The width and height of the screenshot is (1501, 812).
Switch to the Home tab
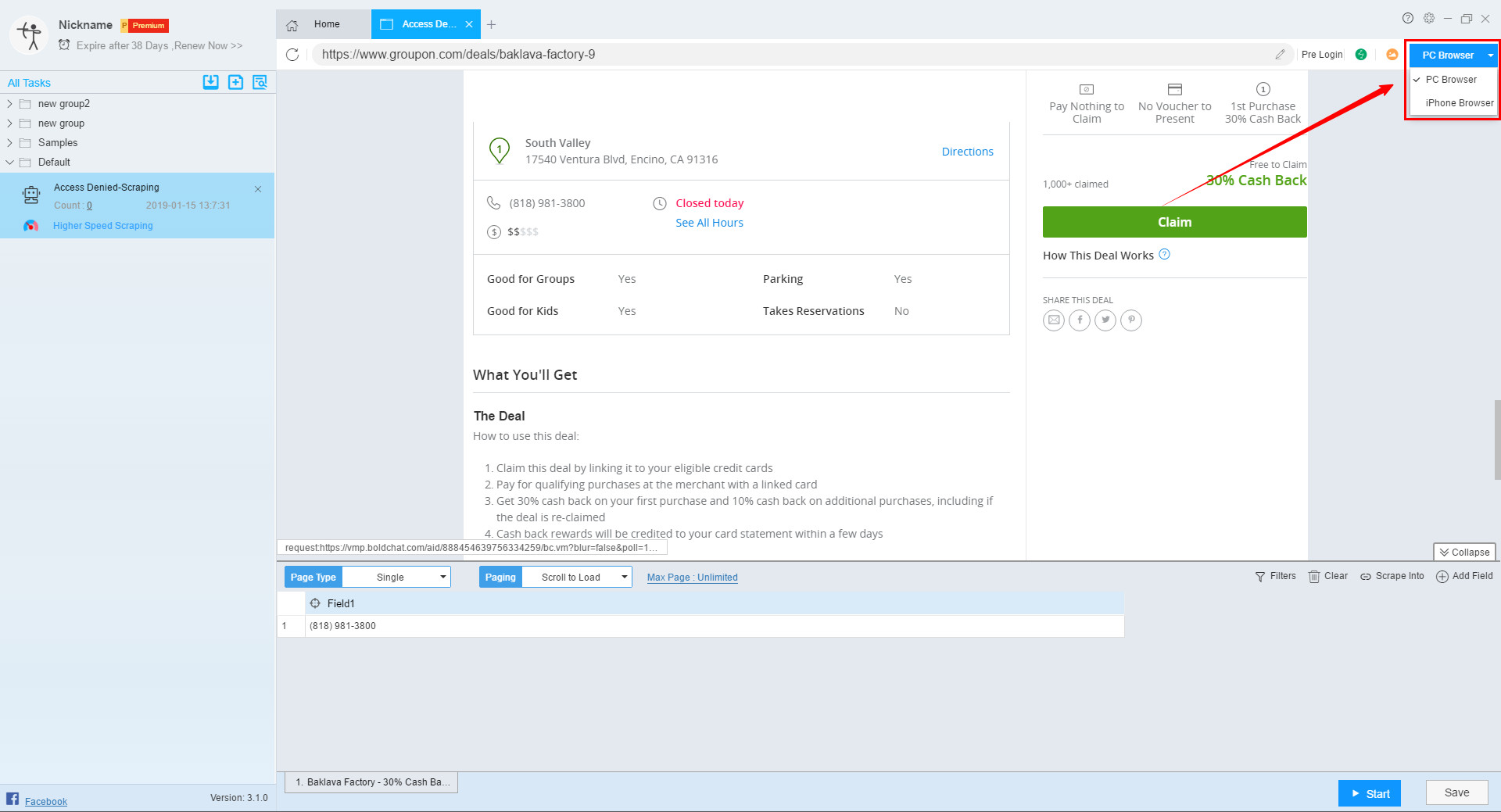(x=324, y=24)
